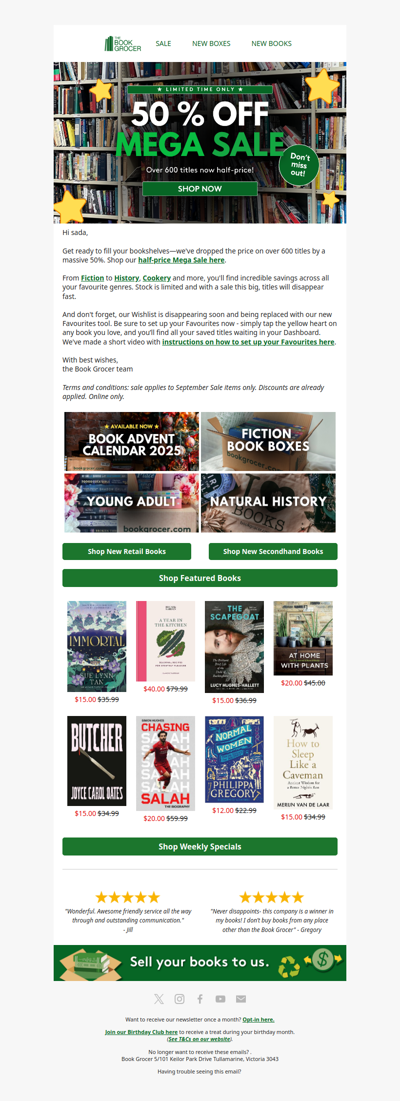This screenshot has width=400, height=1101.
Task: Click the Book Grocer logo
Action: tap(123, 44)
